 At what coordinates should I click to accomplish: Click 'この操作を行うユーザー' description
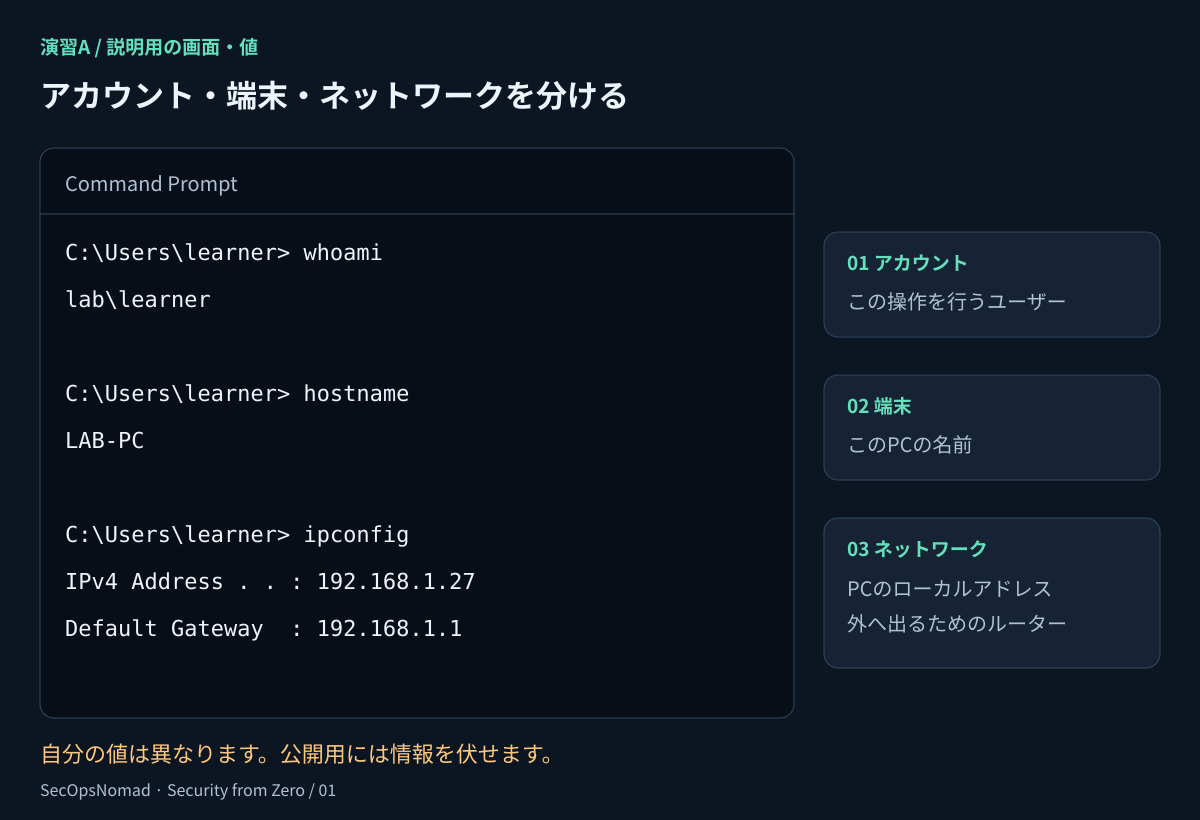click(x=957, y=301)
